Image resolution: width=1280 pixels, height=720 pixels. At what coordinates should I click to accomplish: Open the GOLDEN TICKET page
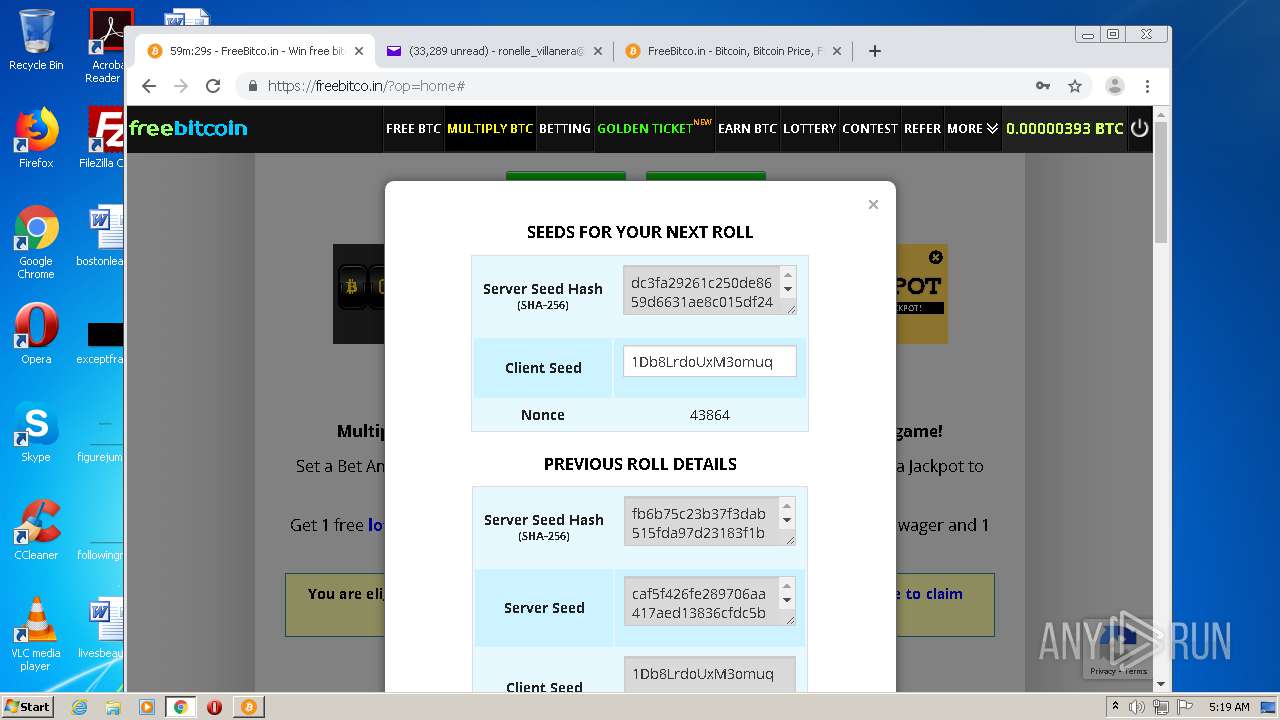click(x=654, y=128)
